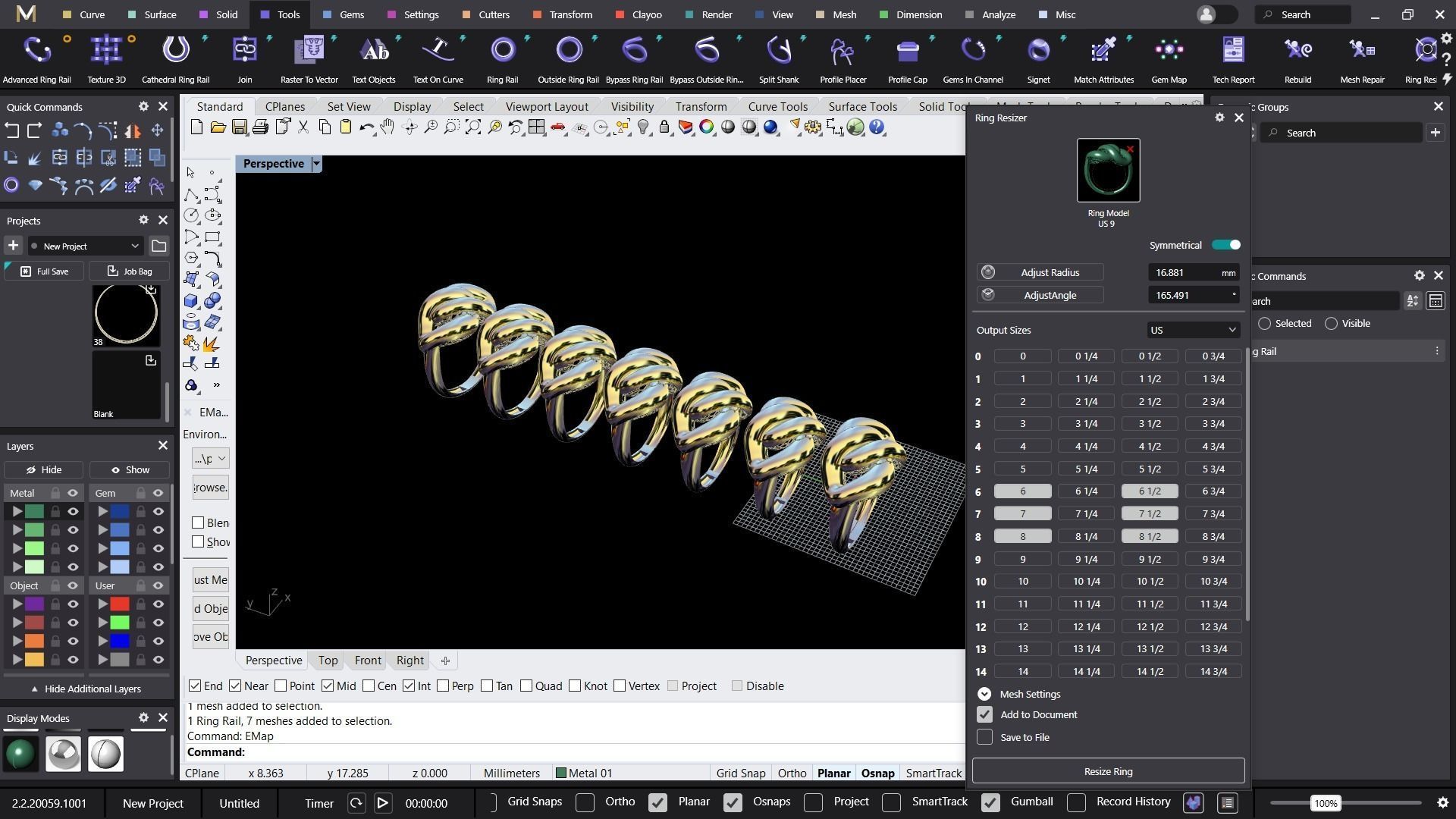Expand more tools chevron in left toolbar

216,385
